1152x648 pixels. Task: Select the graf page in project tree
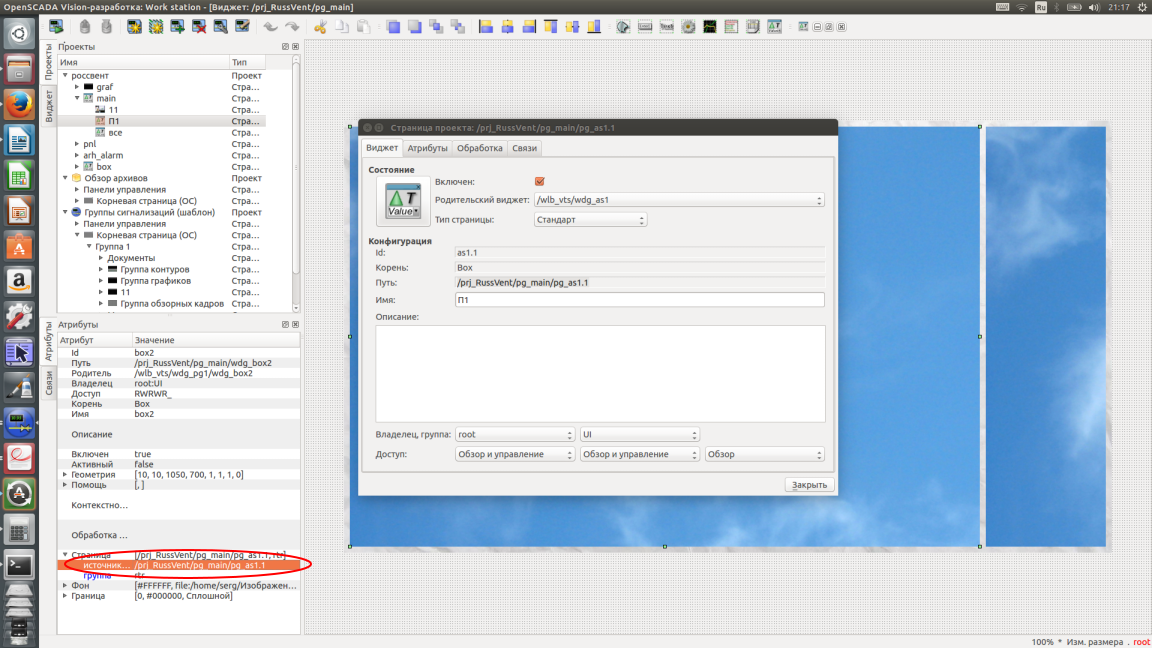104,87
